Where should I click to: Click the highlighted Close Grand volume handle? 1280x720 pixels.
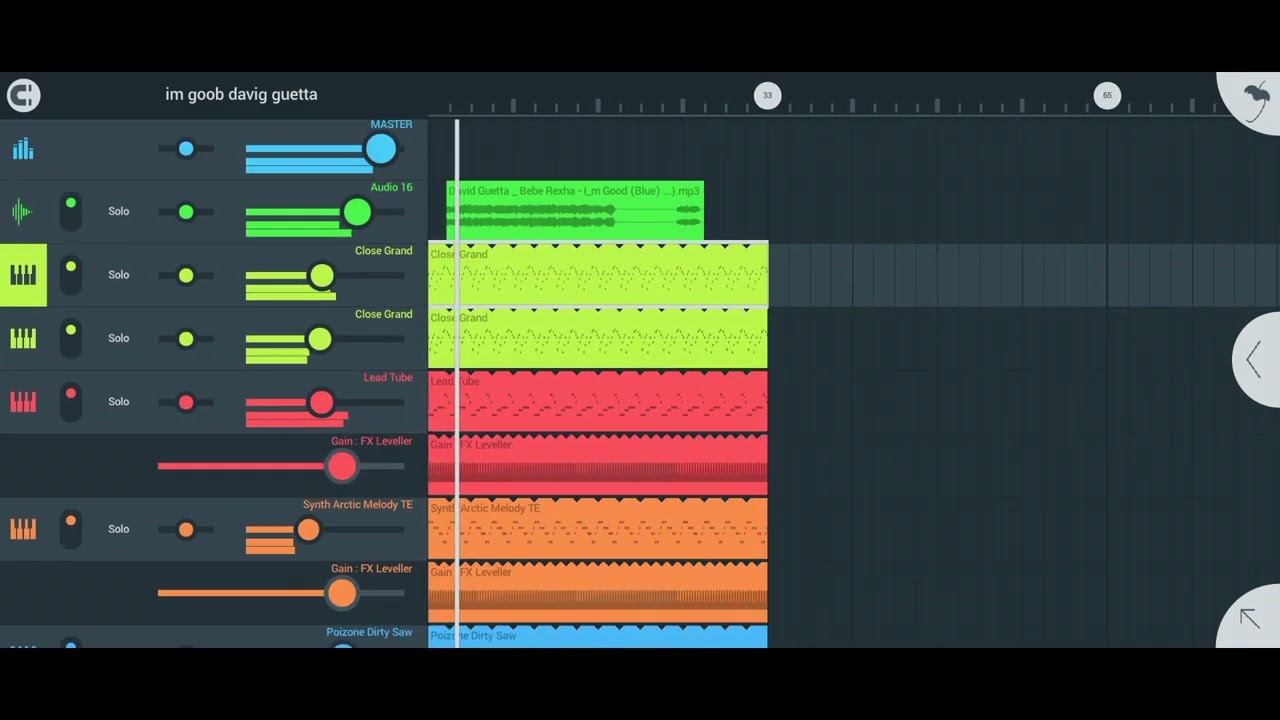(321, 275)
